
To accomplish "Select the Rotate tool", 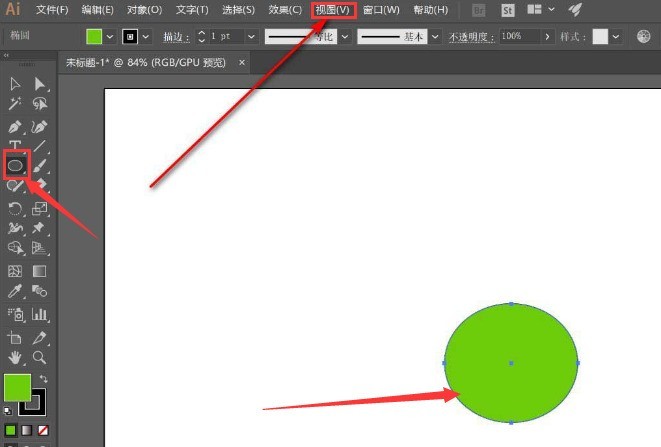I will coord(15,208).
